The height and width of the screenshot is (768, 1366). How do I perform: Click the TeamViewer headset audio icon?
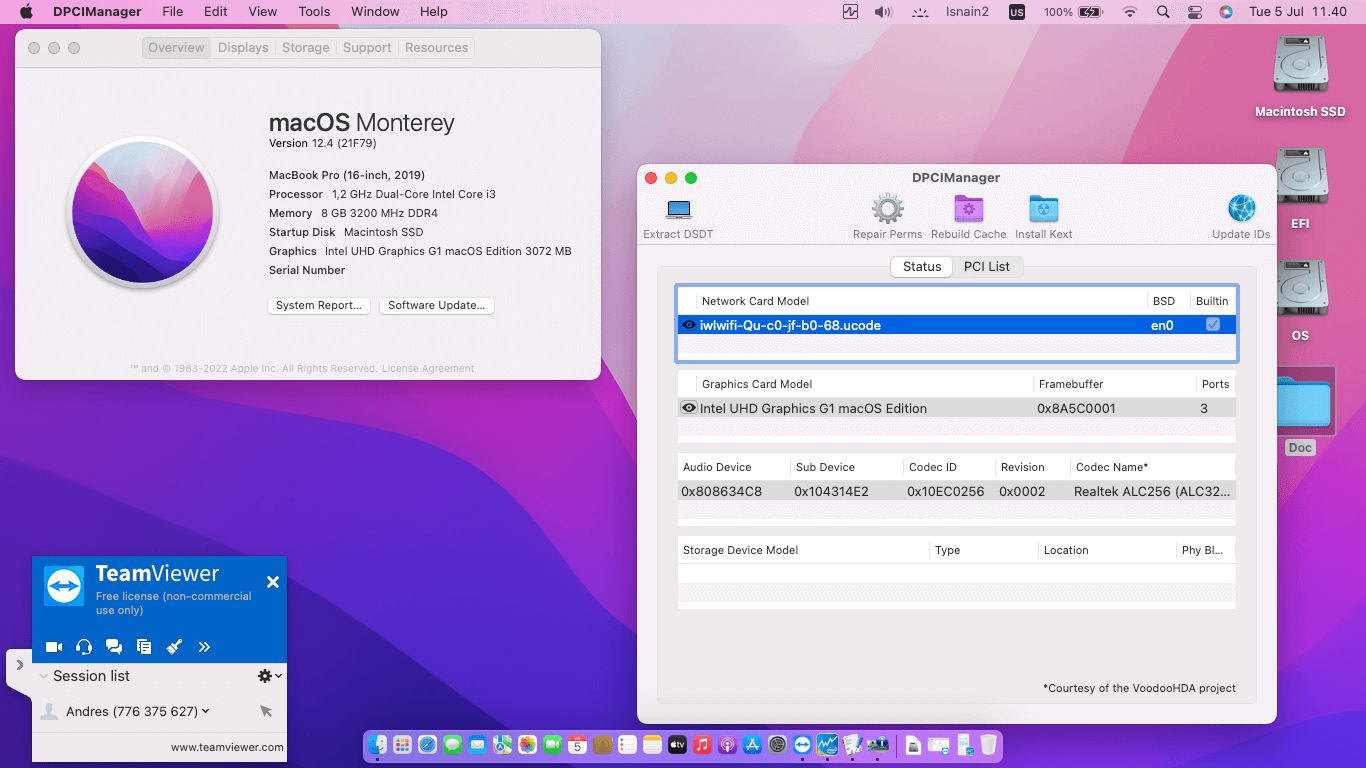pyautogui.click(x=84, y=646)
